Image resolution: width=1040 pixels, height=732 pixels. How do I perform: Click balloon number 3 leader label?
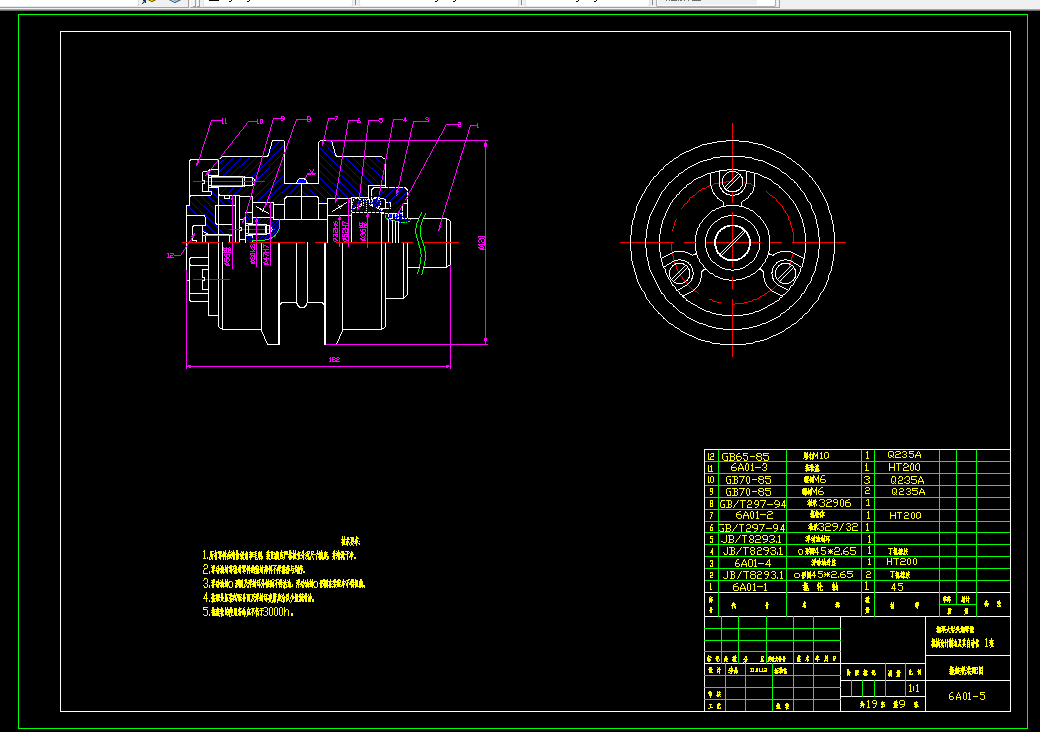[x=426, y=120]
